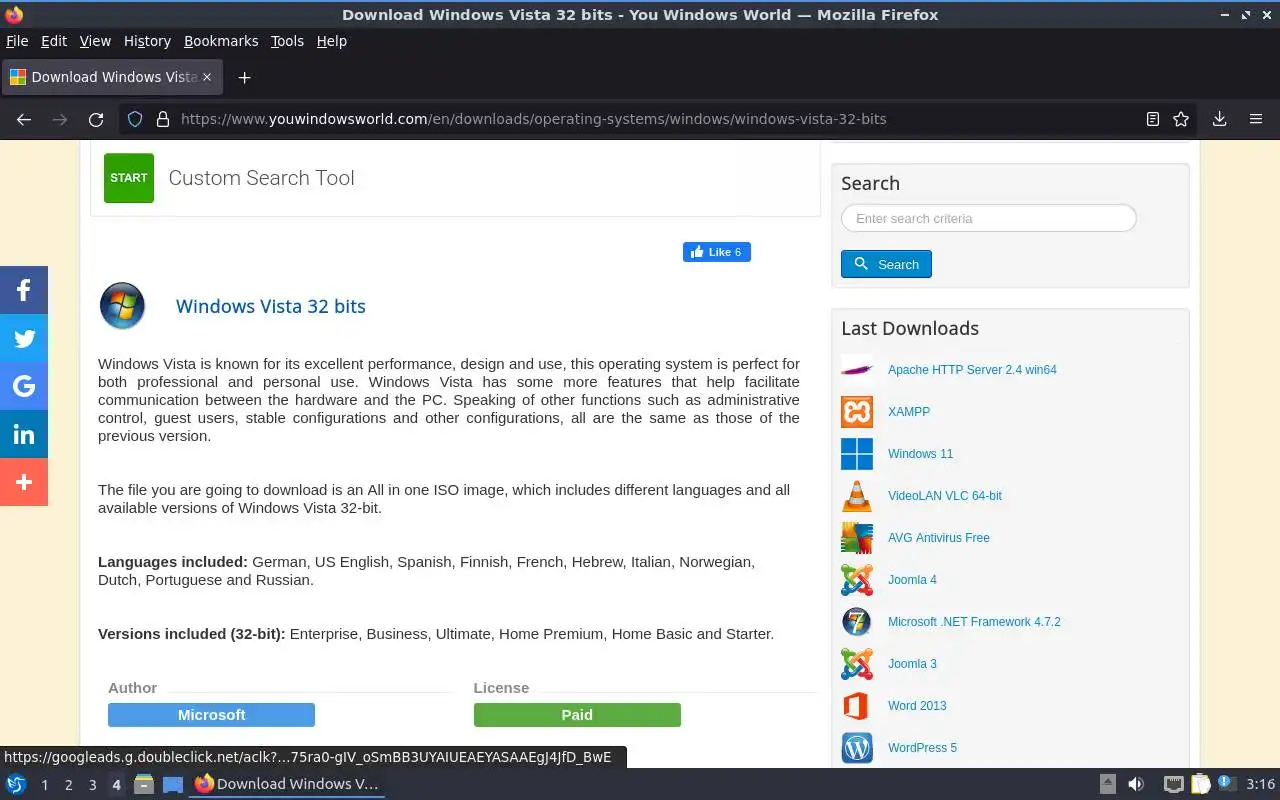Open VideoLAN VLC 64-bit link
1280x800 pixels.
coord(945,496)
